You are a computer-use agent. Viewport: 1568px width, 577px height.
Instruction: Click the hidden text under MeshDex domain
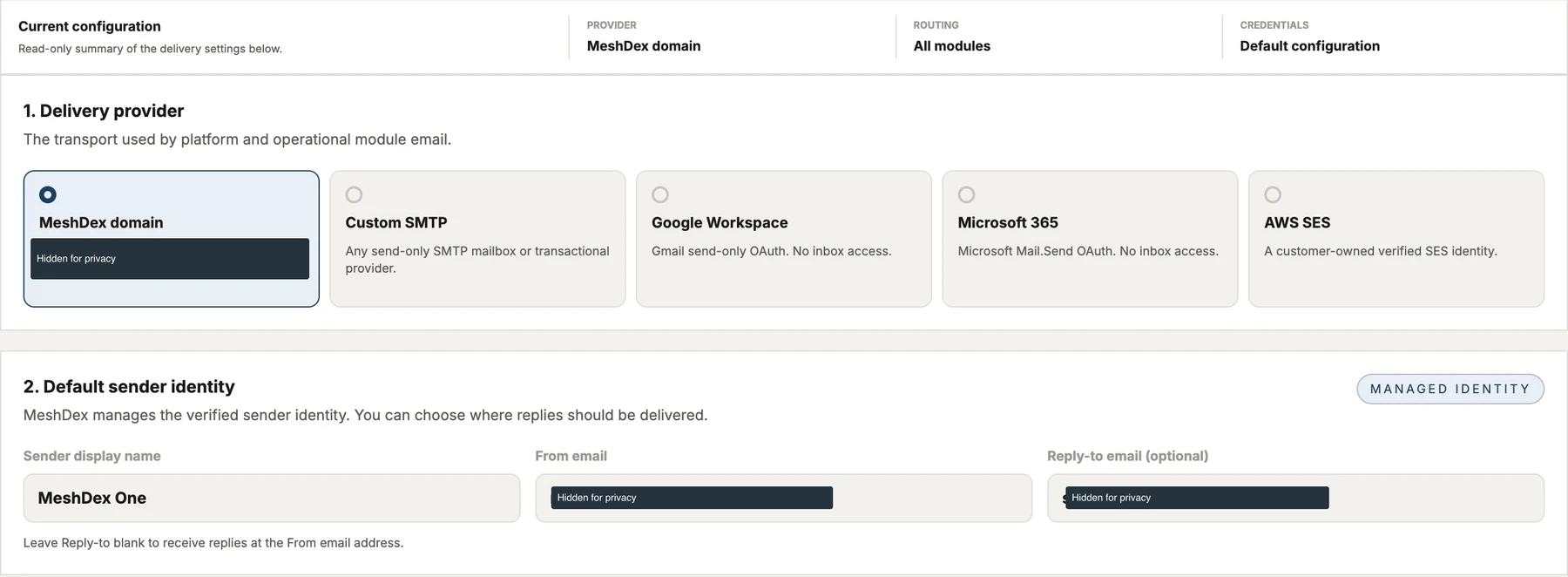point(170,259)
